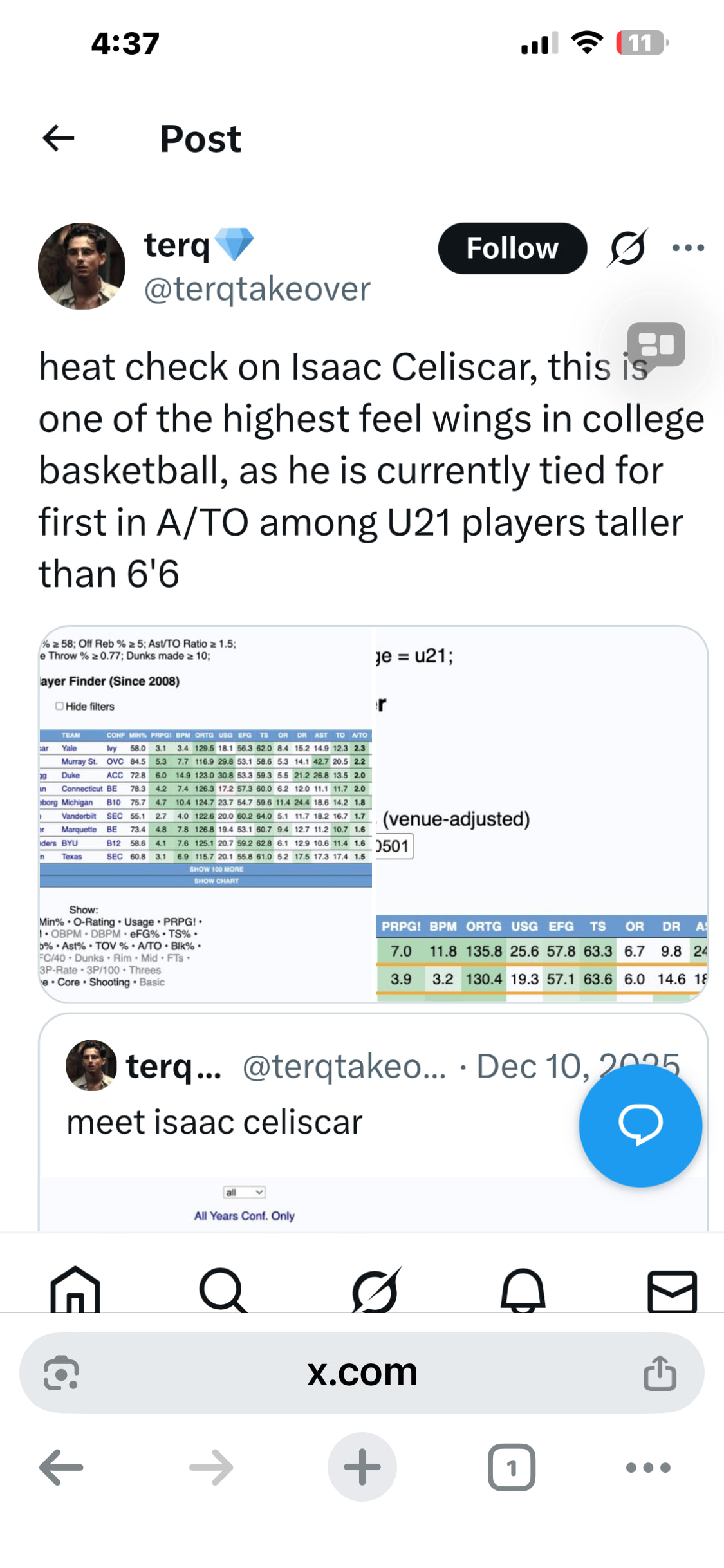The width and height of the screenshot is (724, 1568).
Task: Go to the Home tab
Action: click(75, 1290)
